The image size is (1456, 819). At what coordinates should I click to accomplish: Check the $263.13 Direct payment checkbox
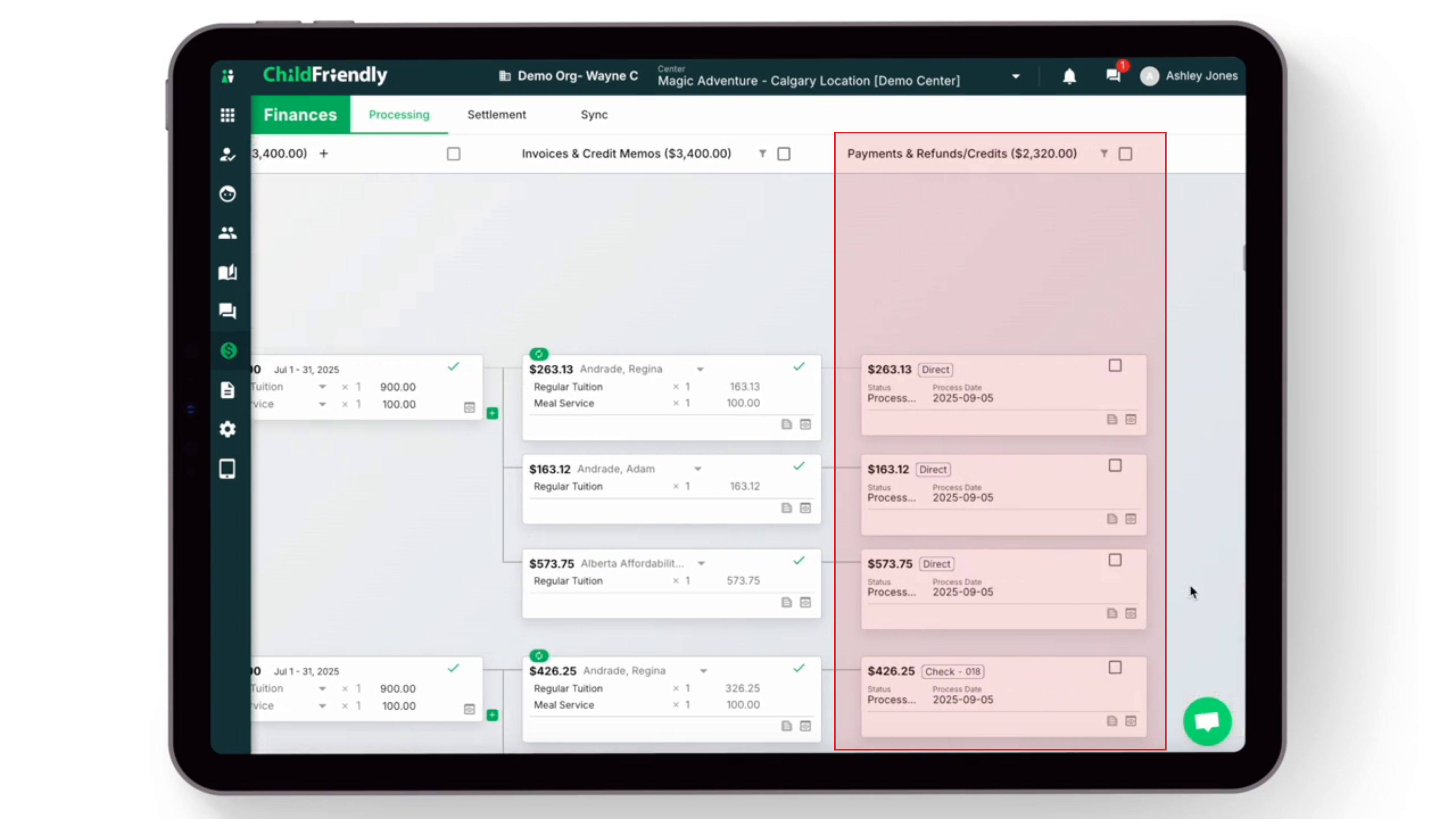(x=1115, y=366)
